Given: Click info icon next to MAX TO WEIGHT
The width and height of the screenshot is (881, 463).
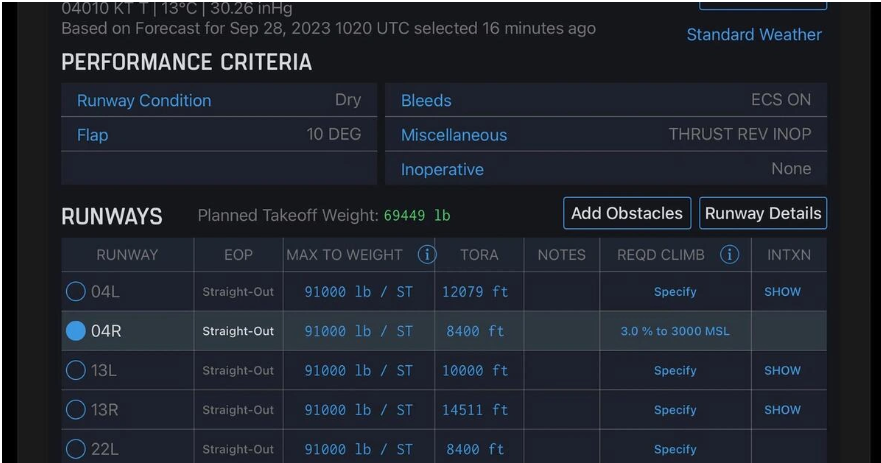Looking at the screenshot, I should pos(427,255).
